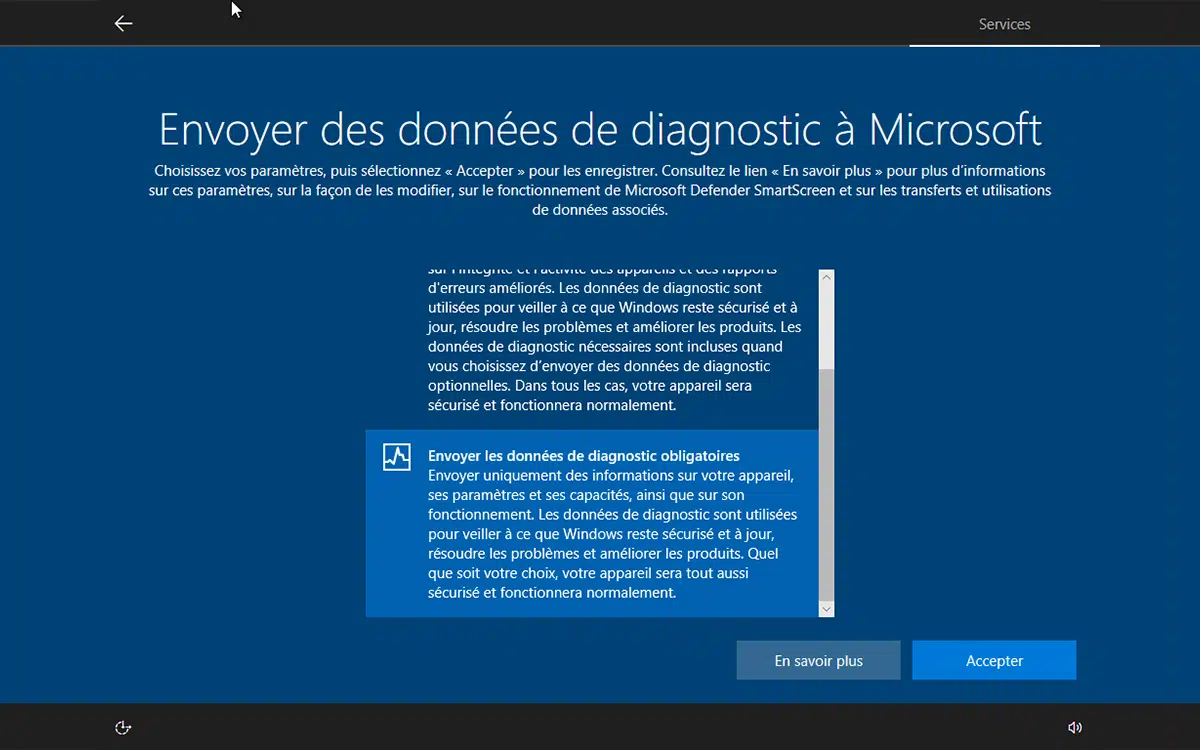1200x750 pixels.
Task: Click the paragraph starting 'Choisissez vos paramètres'
Action: 600,190
